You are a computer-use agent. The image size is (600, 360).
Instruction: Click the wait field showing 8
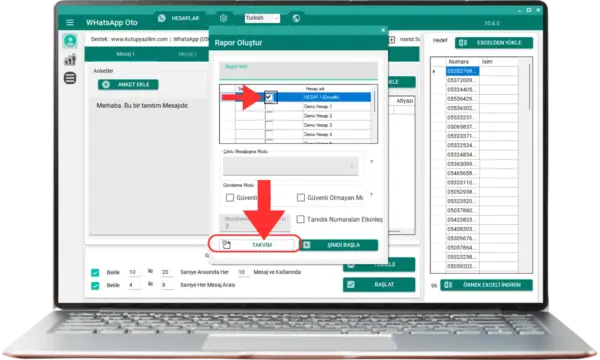[166, 285]
